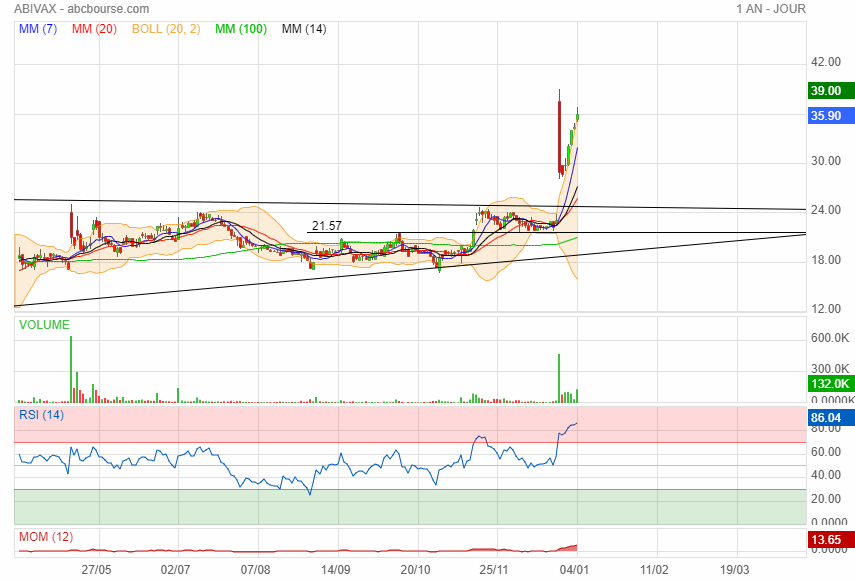Viewport: 855px width, 580px height.
Task: Click the 25/11 date axis label
Action: click(x=495, y=570)
